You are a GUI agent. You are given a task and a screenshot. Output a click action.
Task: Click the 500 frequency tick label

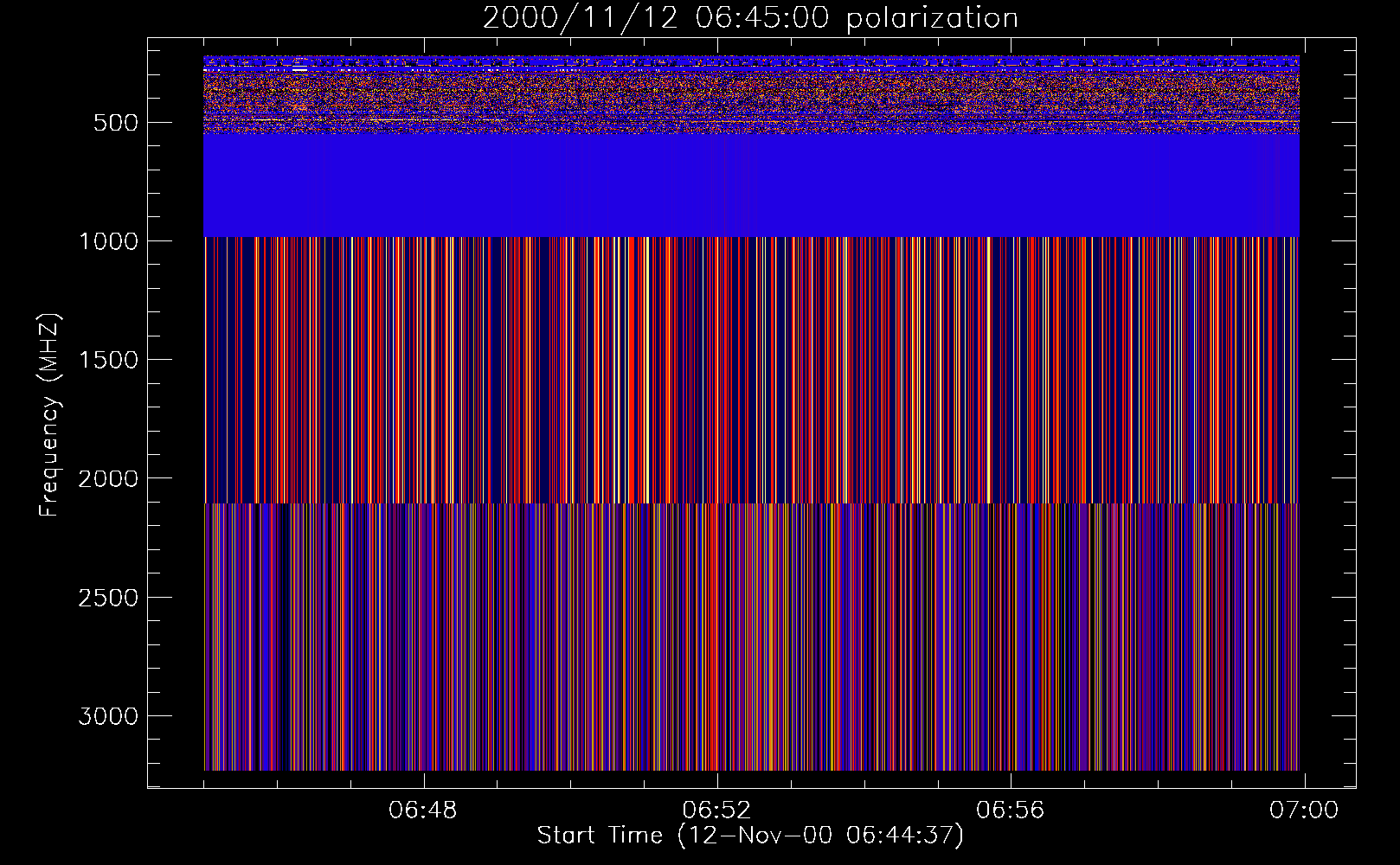point(116,123)
